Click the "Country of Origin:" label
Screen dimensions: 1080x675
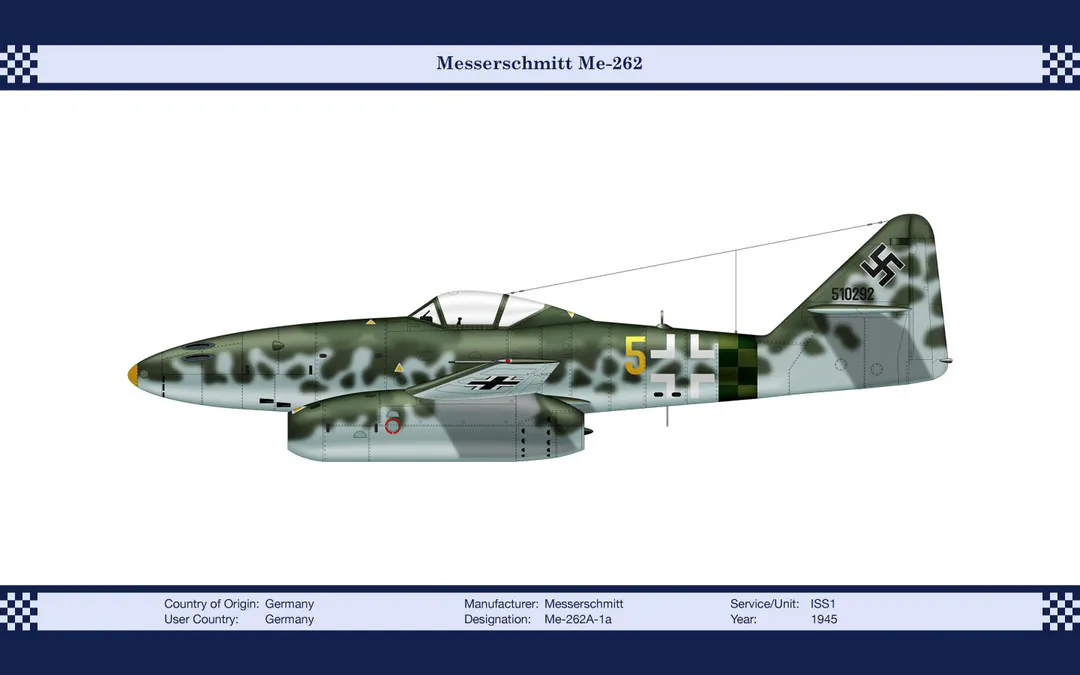[211, 604]
